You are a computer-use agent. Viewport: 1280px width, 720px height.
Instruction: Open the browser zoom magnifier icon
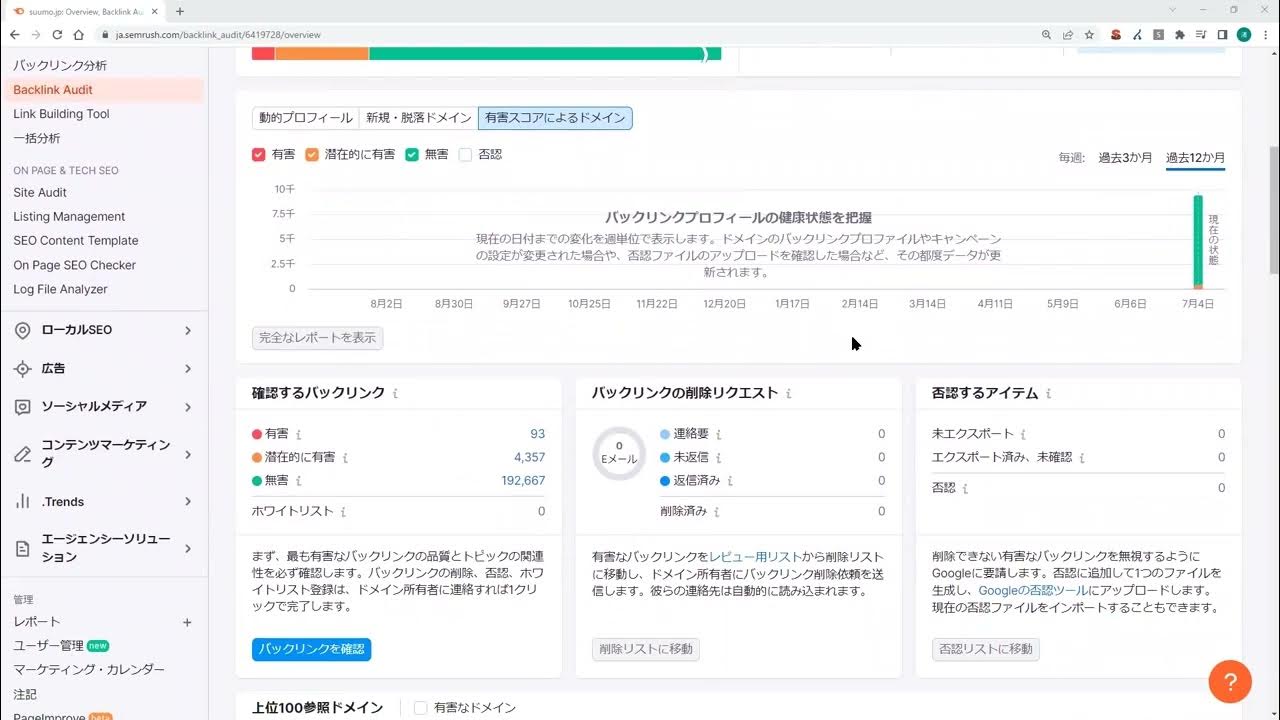tap(1046, 34)
